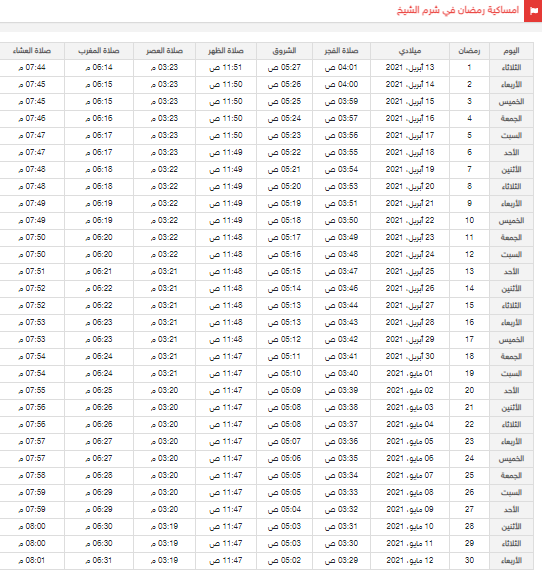Click the Maghrib time 06:31 cell
Viewport: 542px width, 574px height.
pyautogui.click(x=99, y=560)
